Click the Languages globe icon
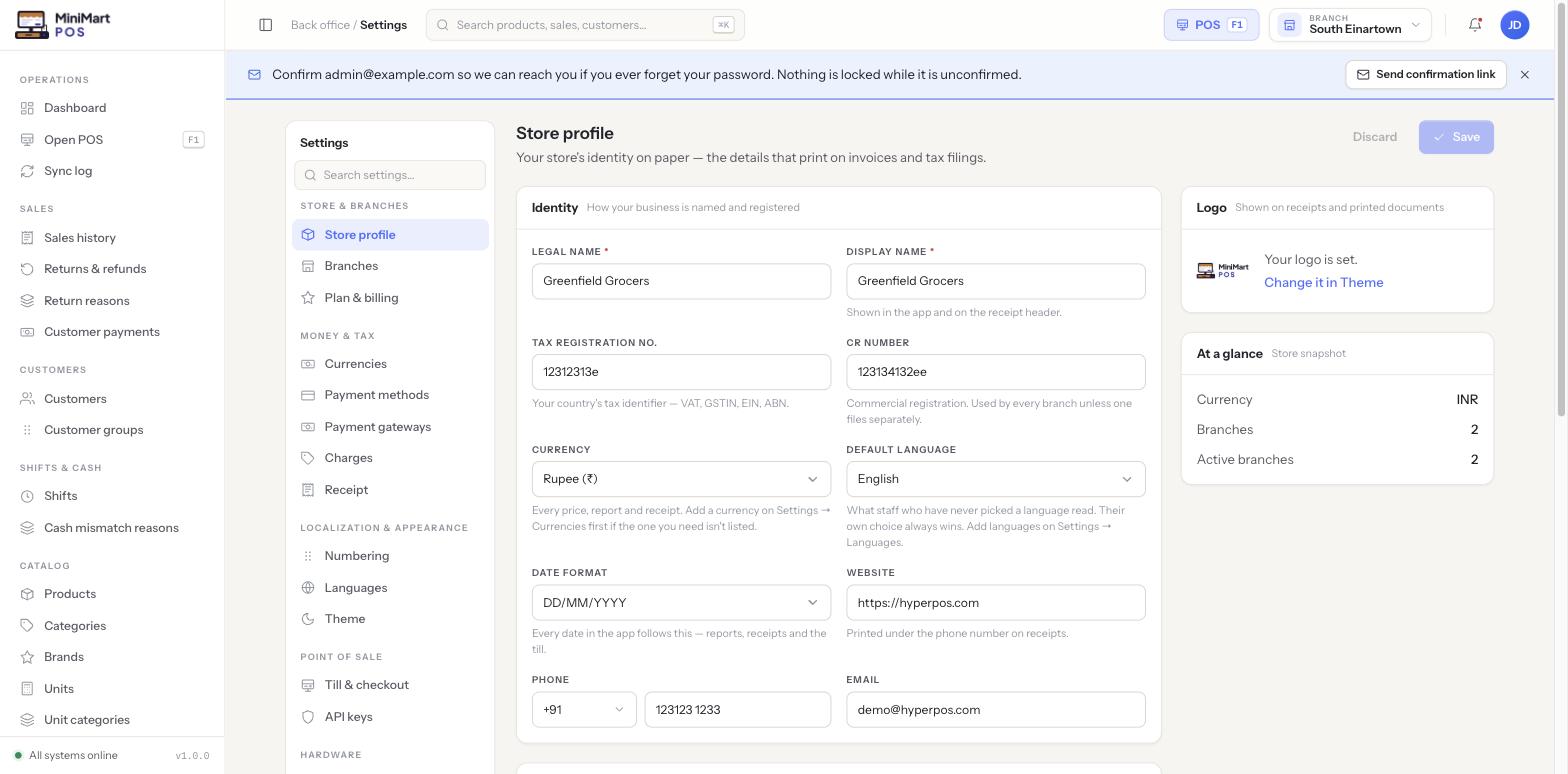This screenshot has width=1568, height=774. pyautogui.click(x=308, y=588)
